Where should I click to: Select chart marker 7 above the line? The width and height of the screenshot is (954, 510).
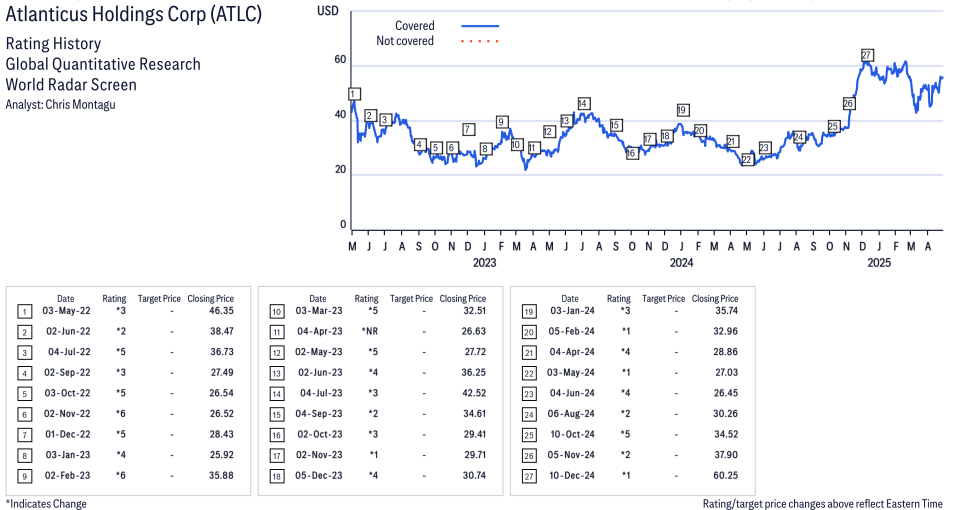click(468, 129)
